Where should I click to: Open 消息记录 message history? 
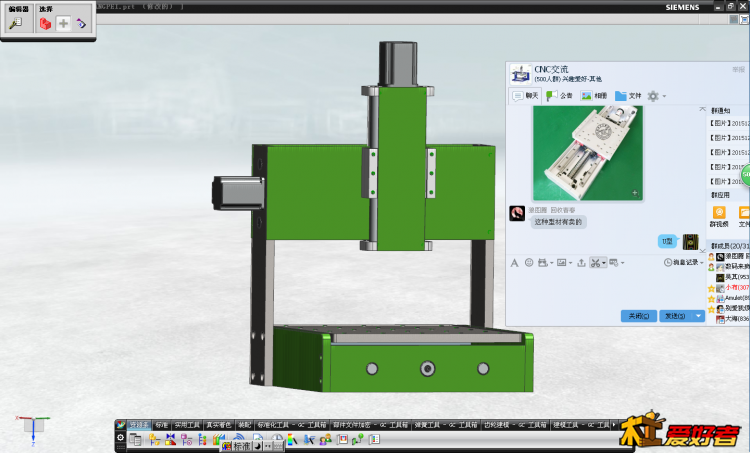pos(680,262)
